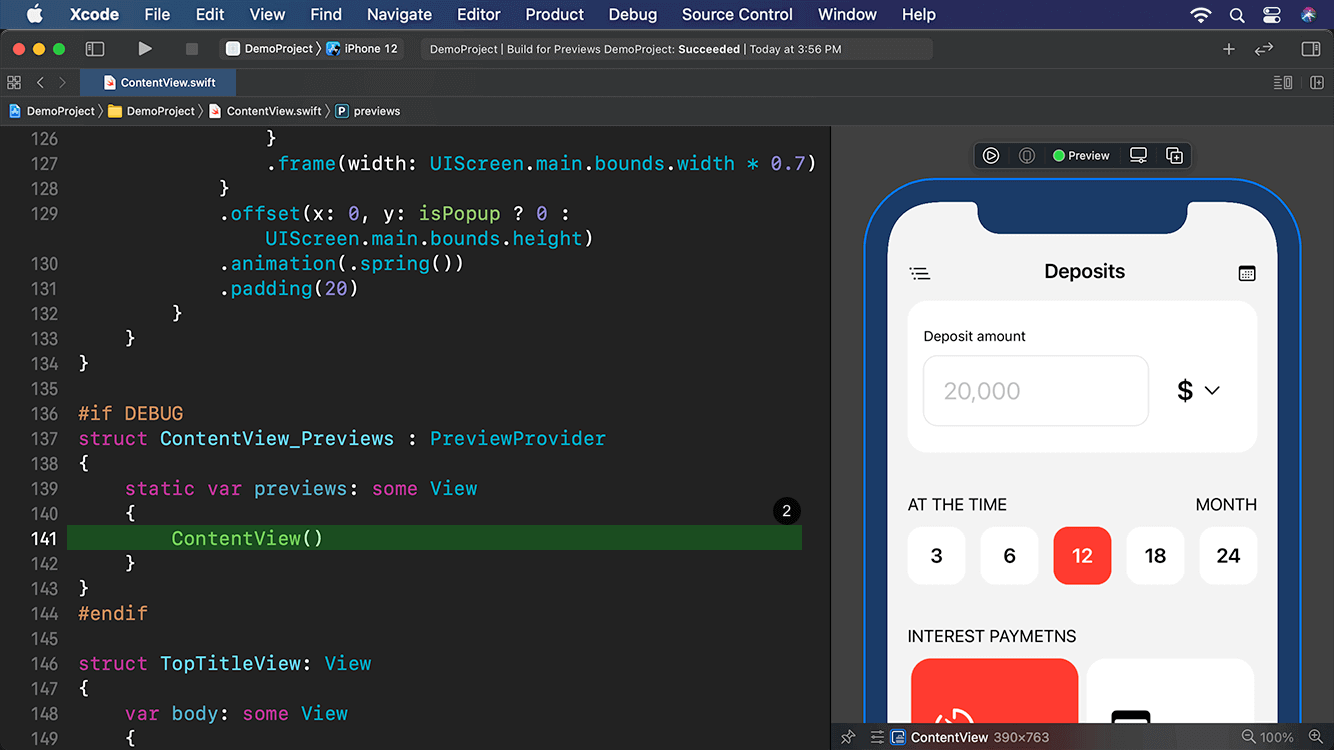1334x750 pixels.
Task: Toggle code review with the arrows icon
Action: click(1264, 48)
